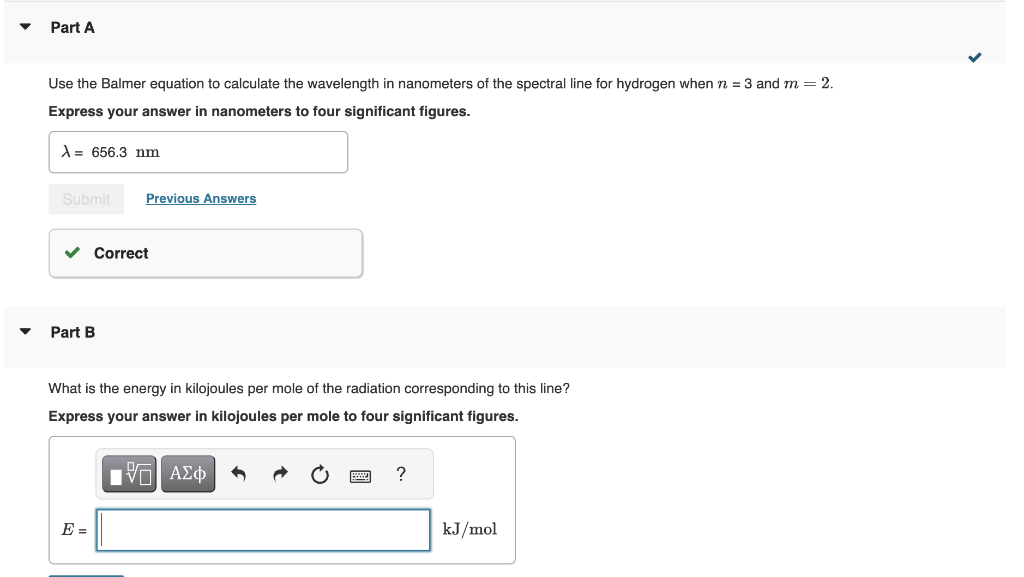This screenshot has width=1024, height=577.
Task: Click the green check next to Correct
Action: pyautogui.click(x=72, y=253)
